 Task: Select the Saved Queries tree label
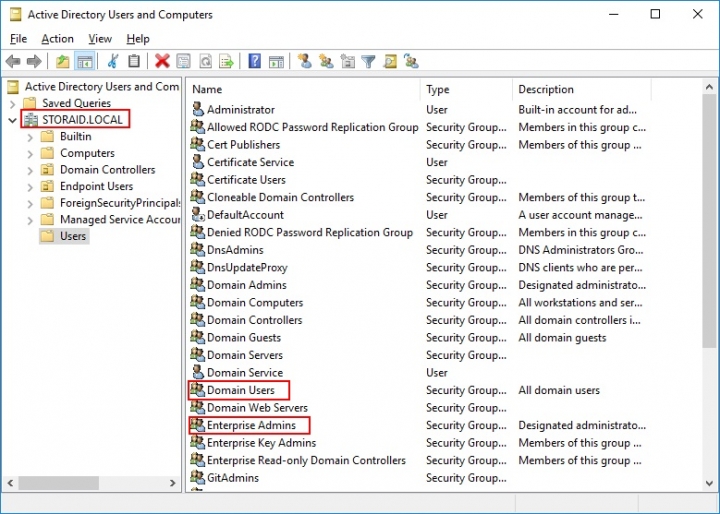[x=76, y=103]
